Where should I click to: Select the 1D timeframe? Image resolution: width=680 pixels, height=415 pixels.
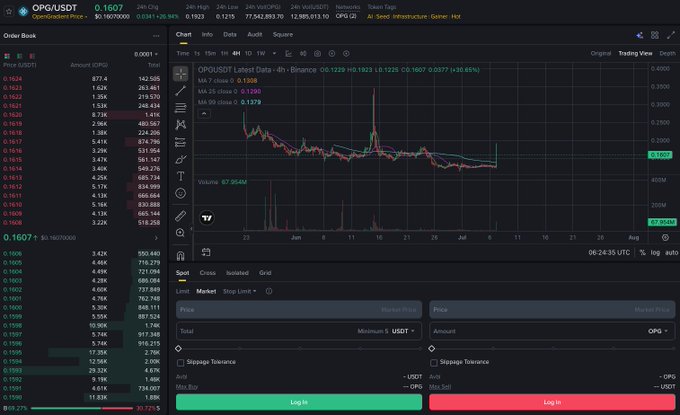248,53
